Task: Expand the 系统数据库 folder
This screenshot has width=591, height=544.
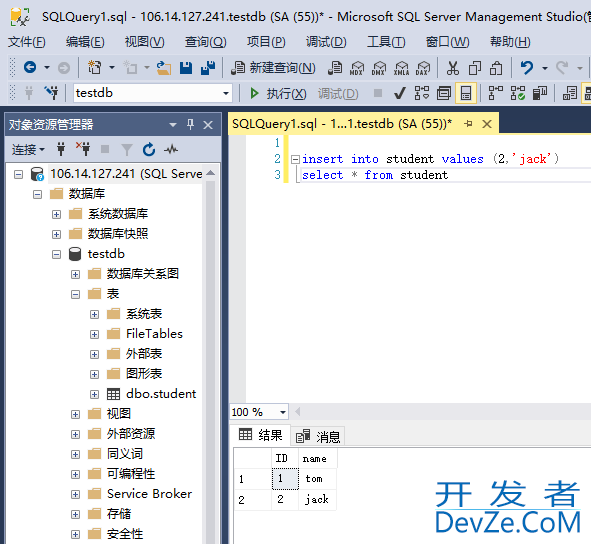Action: pos(57,215)
